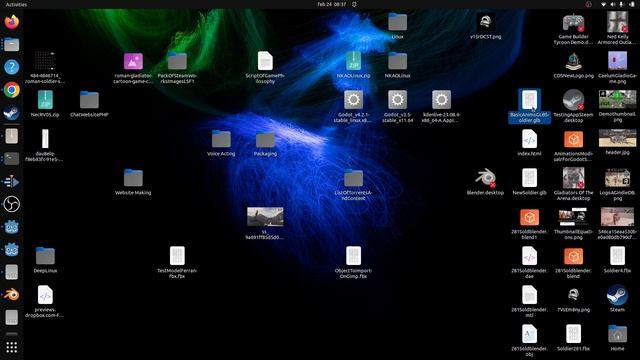Select the Demothumbnail.png thumbnail

tap(617, 106)
